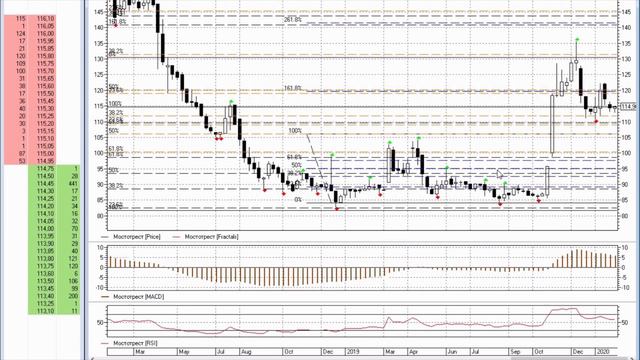This screenshot has height=360, width=640.
Task: Click the 115,80 ask price level
Action: [x=30, y=56]
